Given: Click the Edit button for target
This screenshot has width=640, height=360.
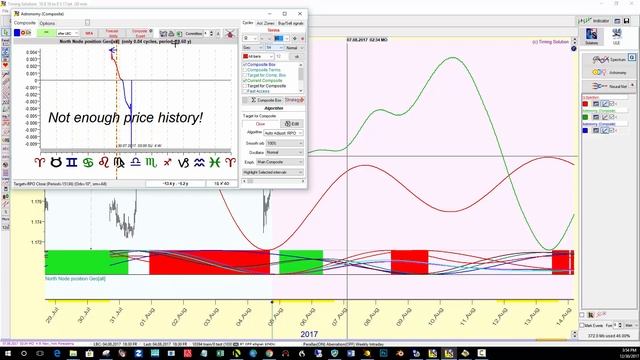Looking at the screenshot, I should point(292,124).
